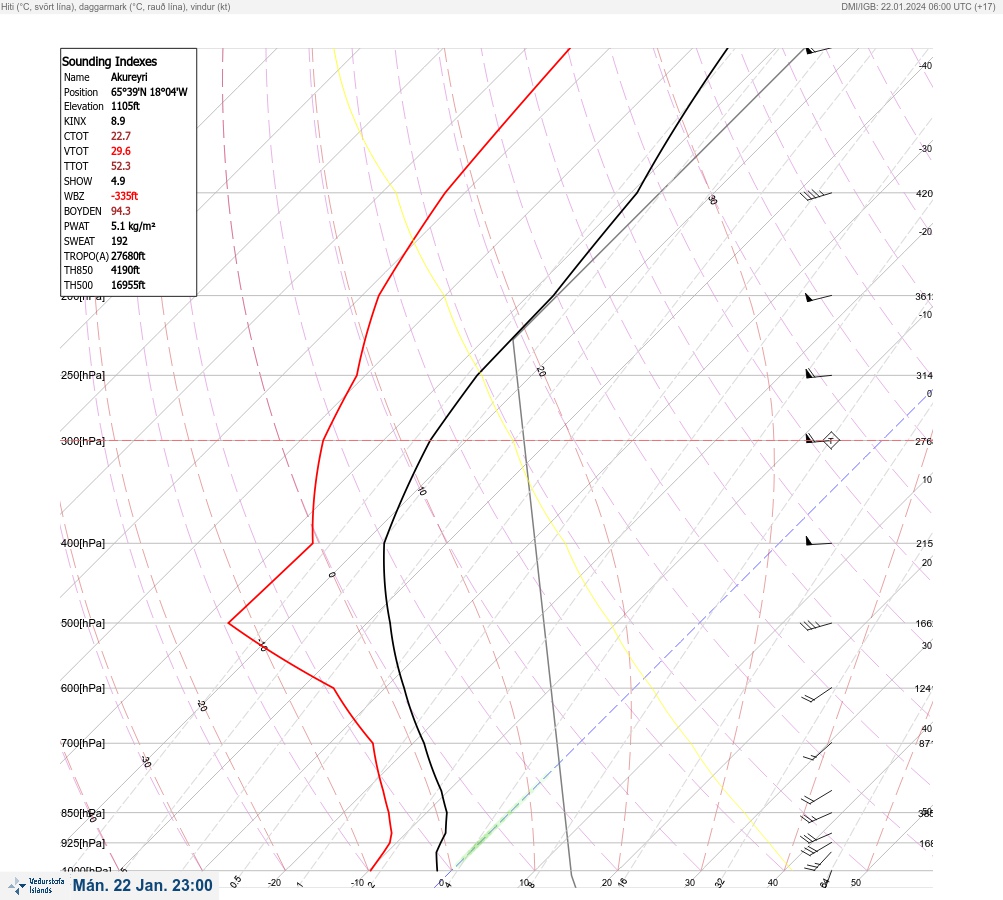Click the tropopause diamond marker at 300 hPa
The width and height of the screenshot is (1003, 900).
(830, 440)
